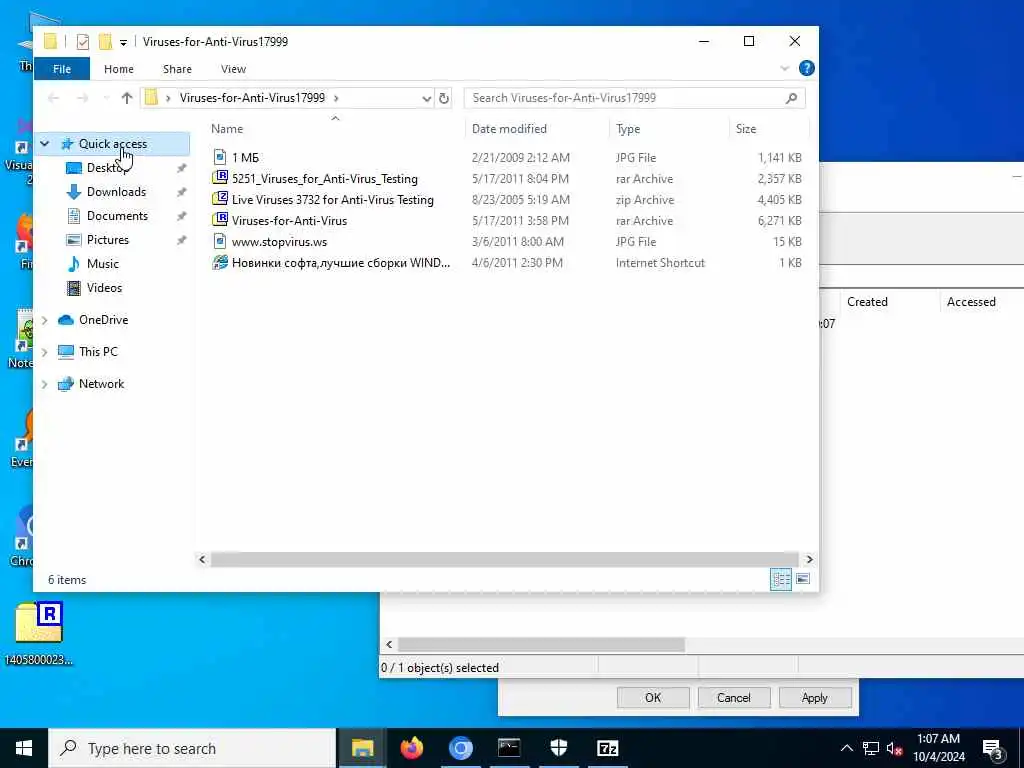Click the file list scroll right arrow
Image resolution: width=1024 pixels, height=768 pixels.
point(809,560)
